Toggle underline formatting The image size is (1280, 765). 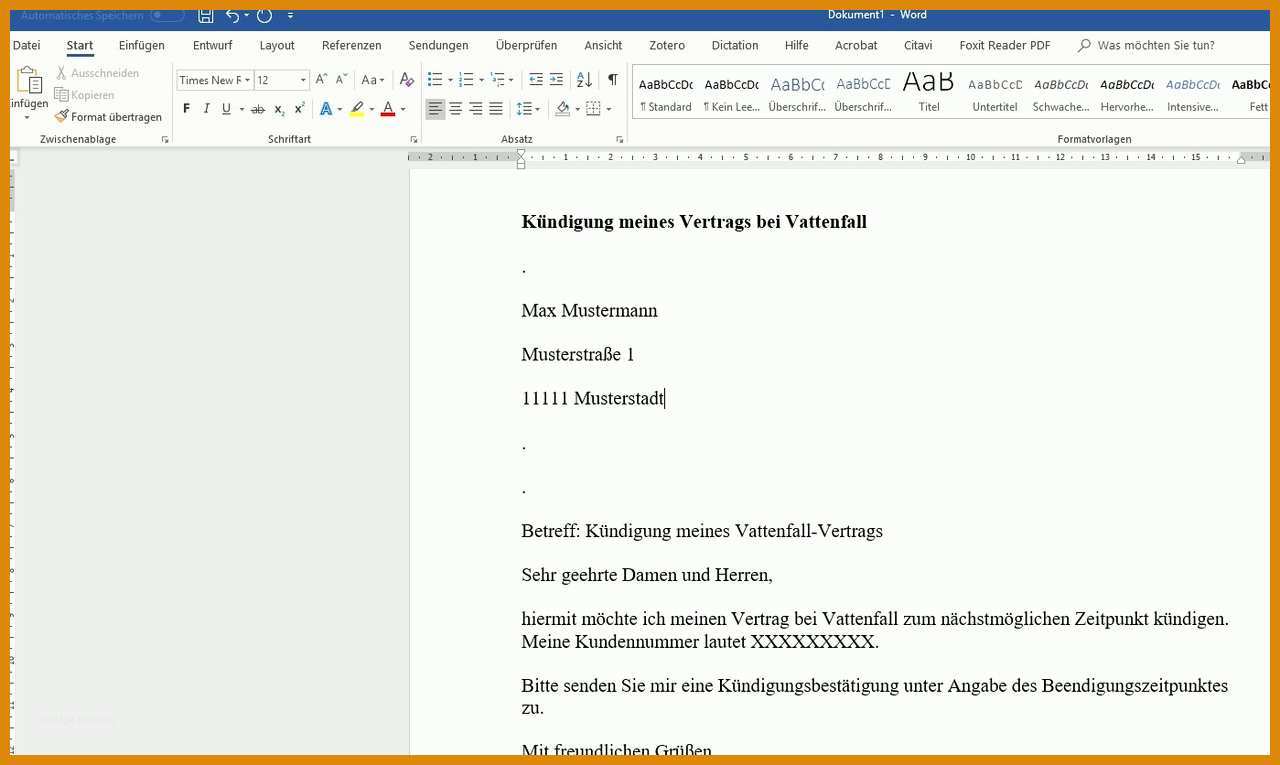pyautogui.click(x=226, y=109)
